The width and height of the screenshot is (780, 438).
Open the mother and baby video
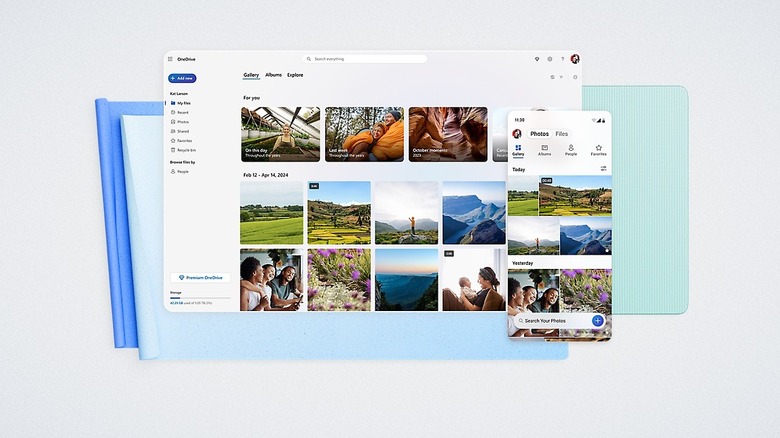[x=474, y=280]
